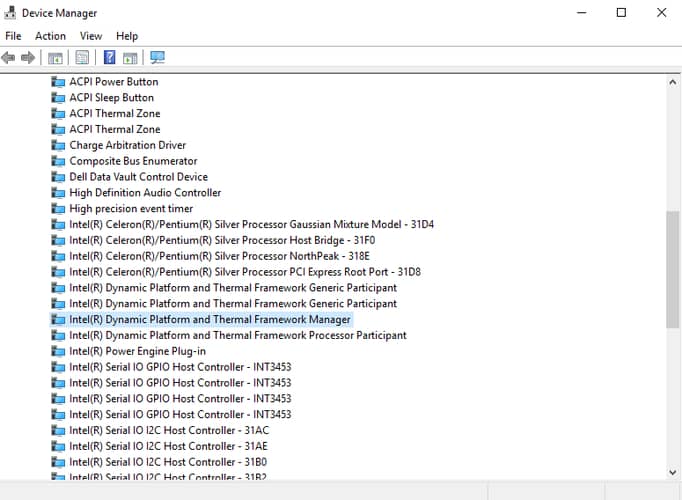Screen dimensions: 682x500
Task: Open the View menu
Action: point(91,36)
